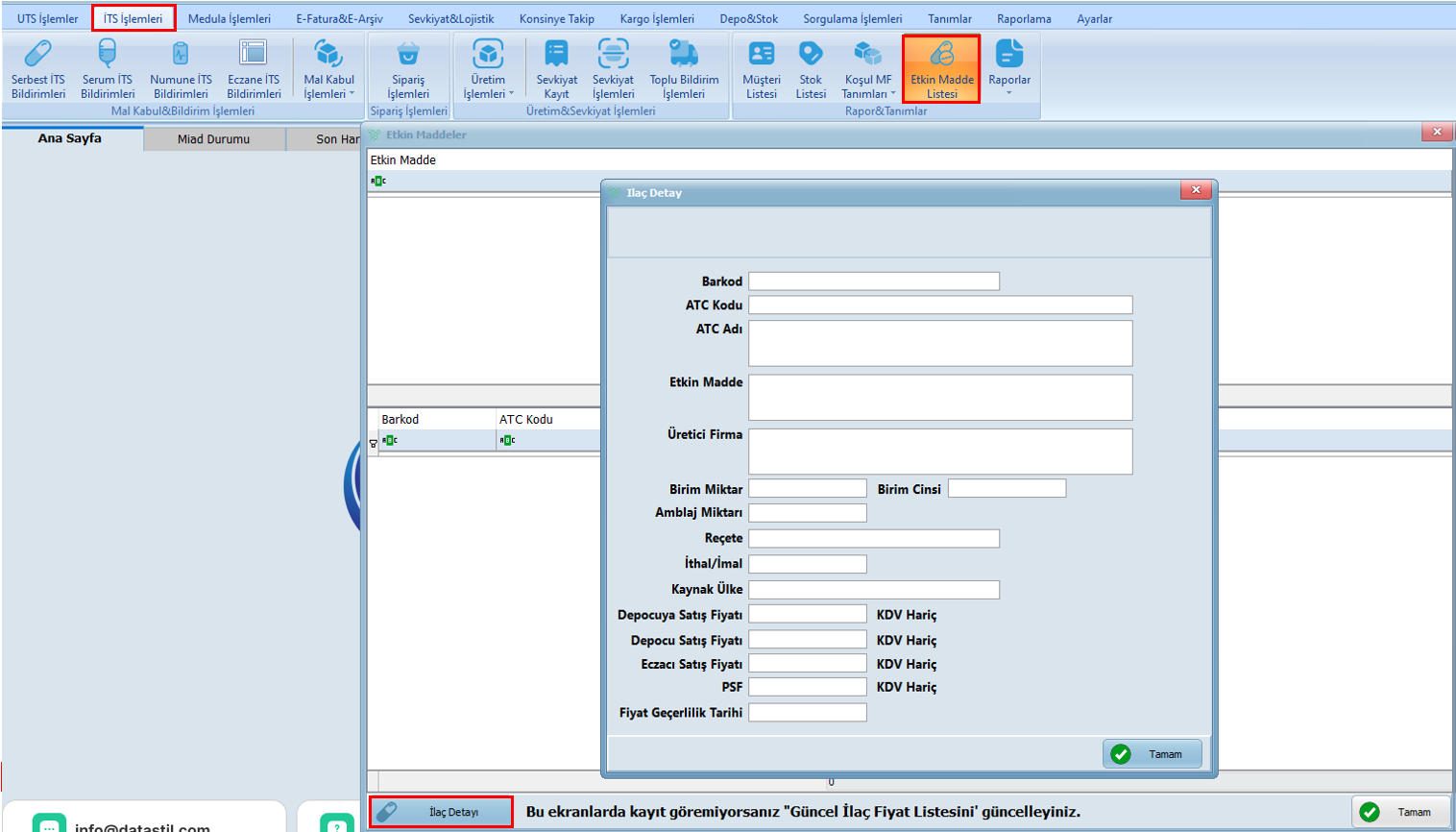This screenshot has width=1456, height=832.
Task: Open Medula İşlemleri menu tab
Action: point(229,18)
